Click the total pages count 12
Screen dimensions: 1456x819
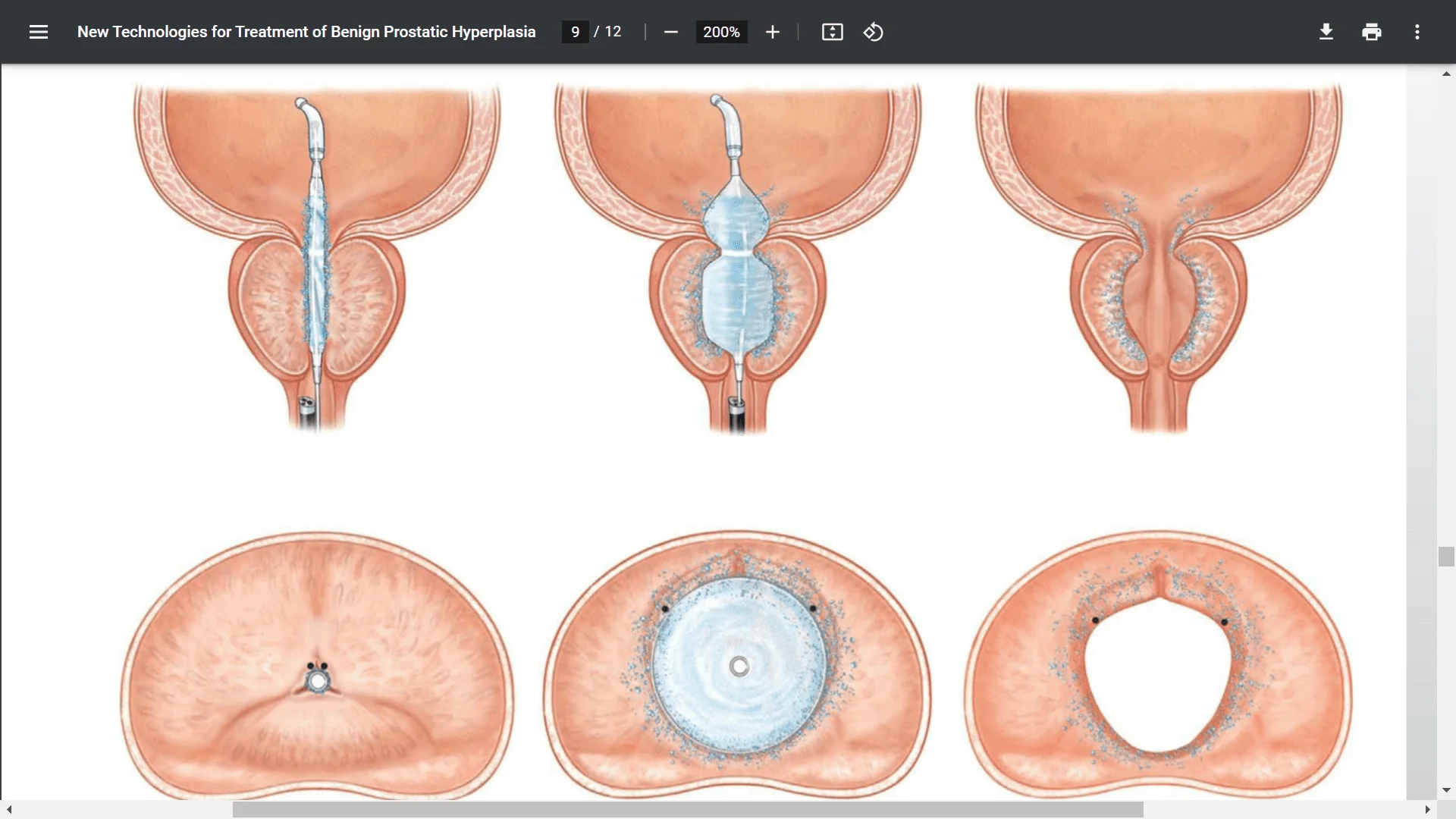coord(613,32)
